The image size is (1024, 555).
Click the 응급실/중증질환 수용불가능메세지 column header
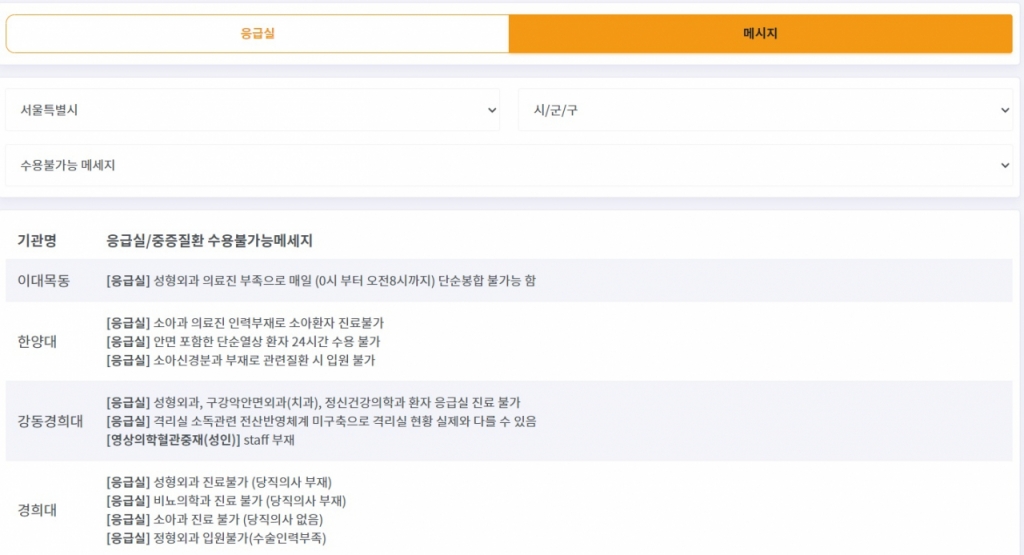[x=210, y=241]
